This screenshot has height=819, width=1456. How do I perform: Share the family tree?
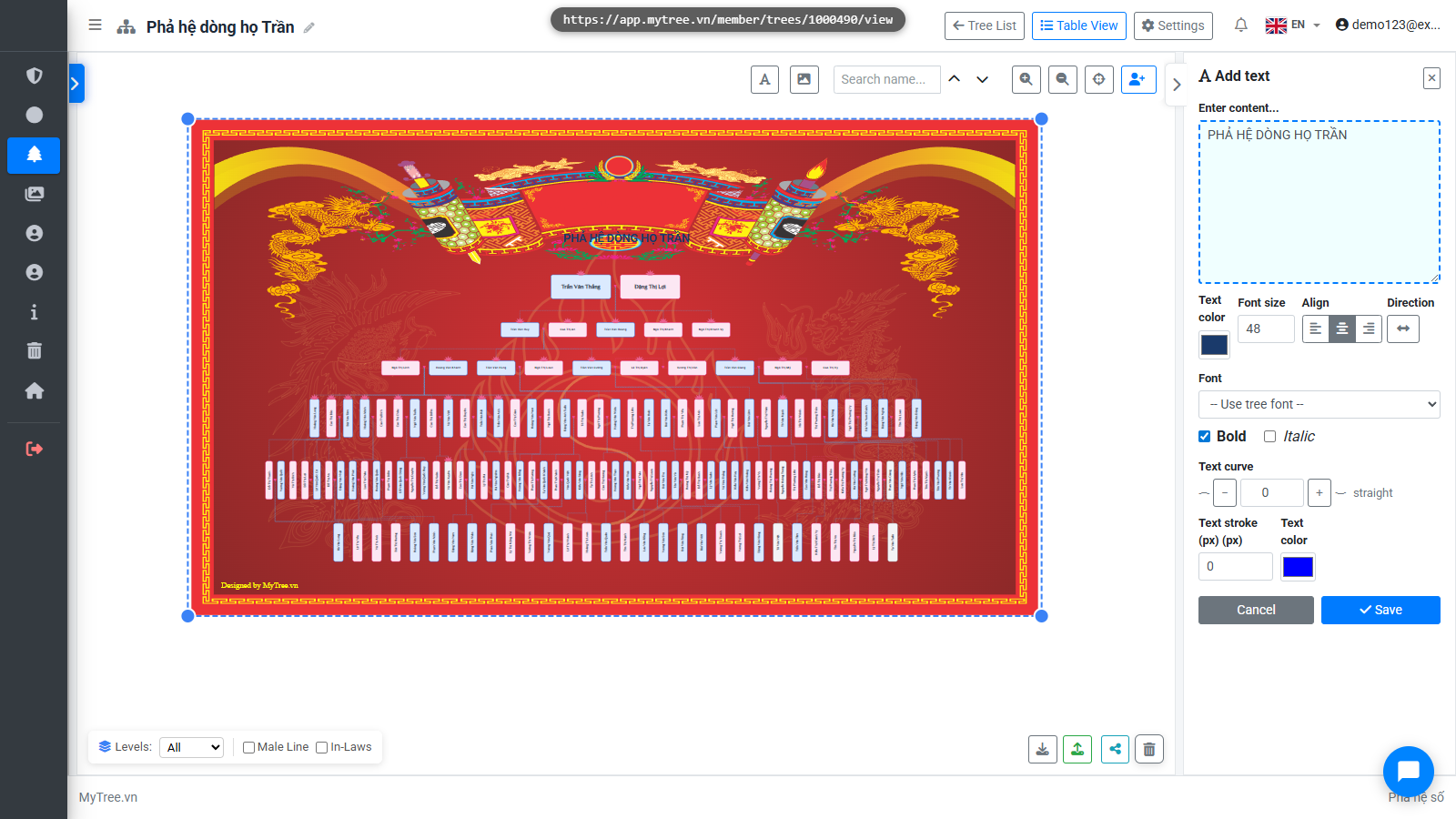click(1115, 749)
